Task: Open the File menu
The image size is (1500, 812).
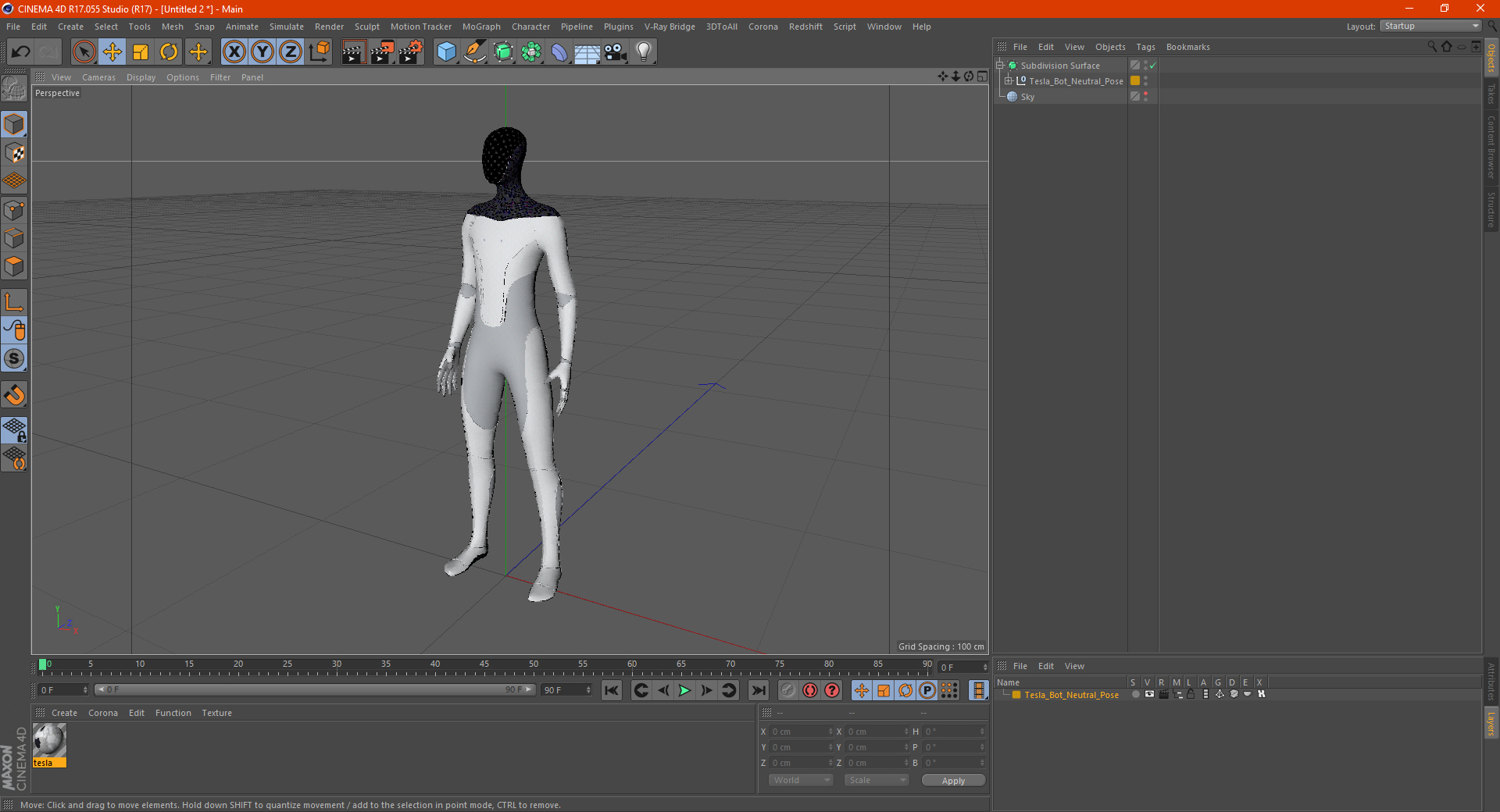Action: click(13, 27)
